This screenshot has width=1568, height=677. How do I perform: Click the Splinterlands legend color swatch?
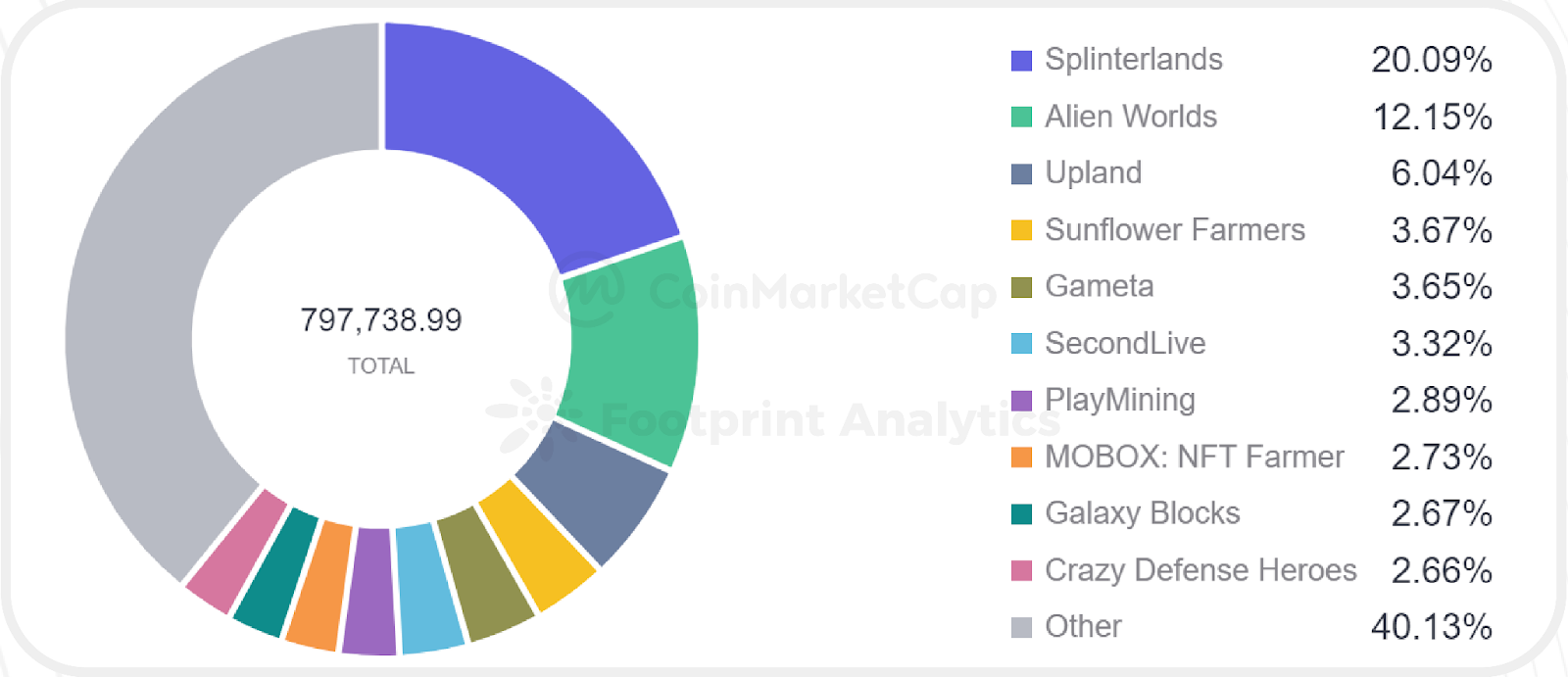point(1021,61)
